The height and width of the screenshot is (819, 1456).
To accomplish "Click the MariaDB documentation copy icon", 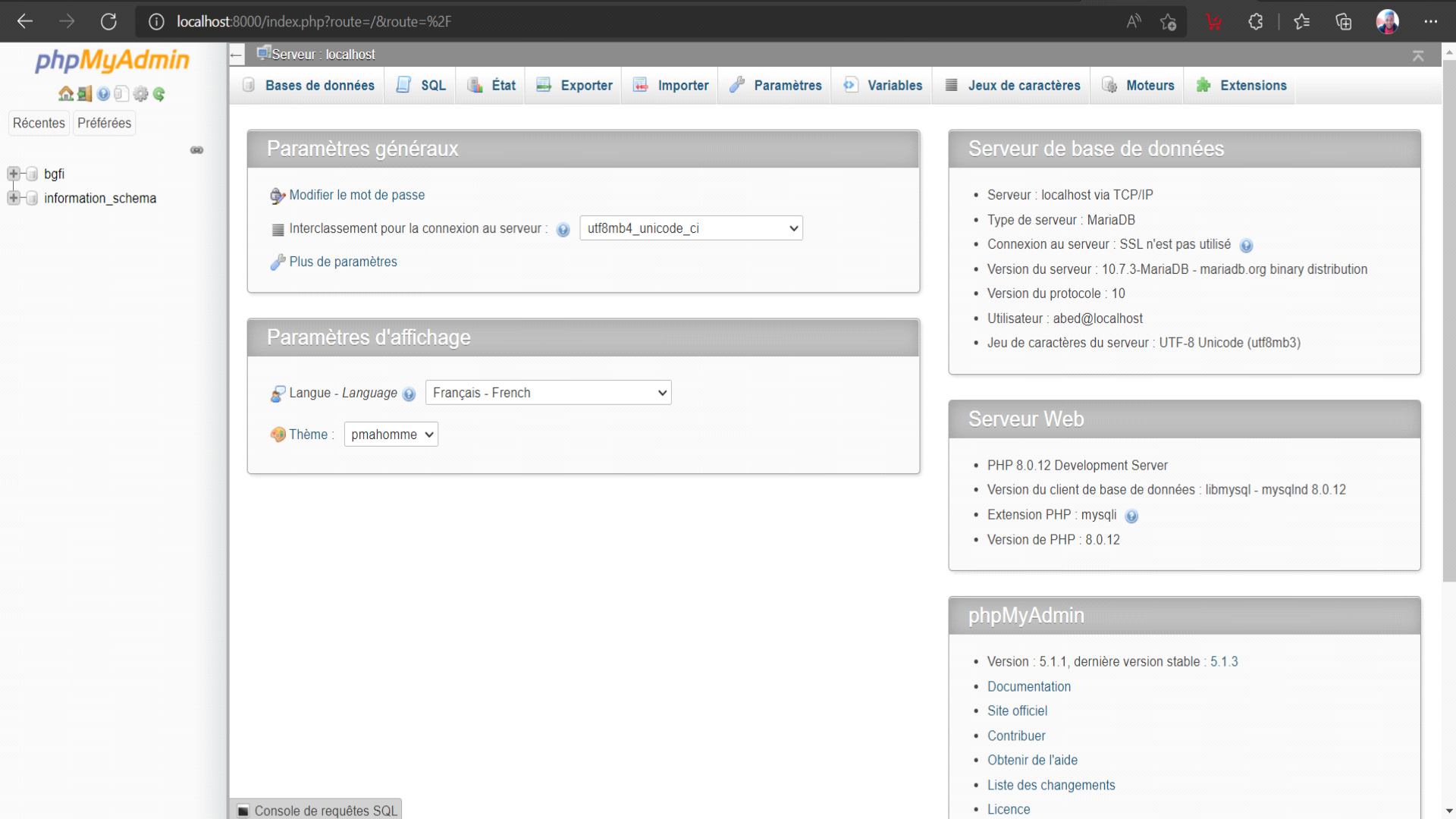I will pos(121,94).
